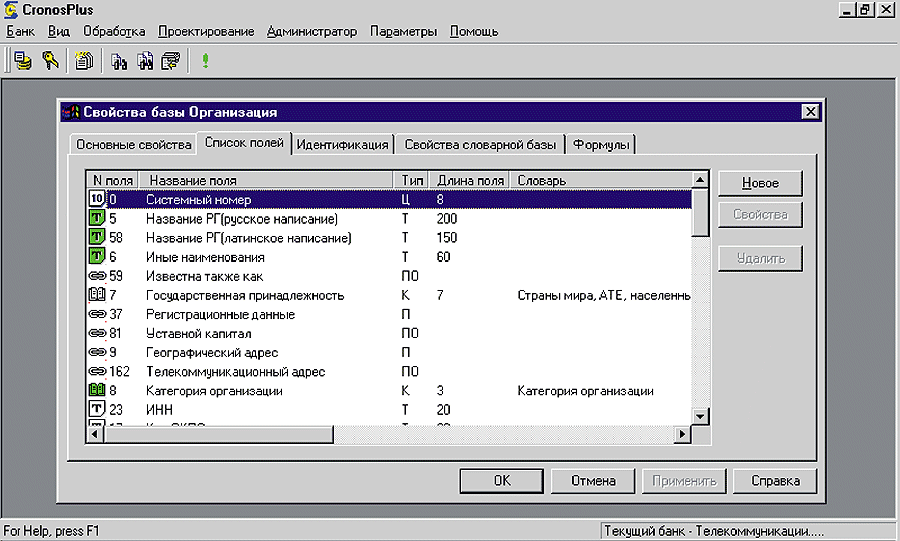Select the Уставной капитал row
This screenshot has width=900, height=541.
click(x=389, y=333)
